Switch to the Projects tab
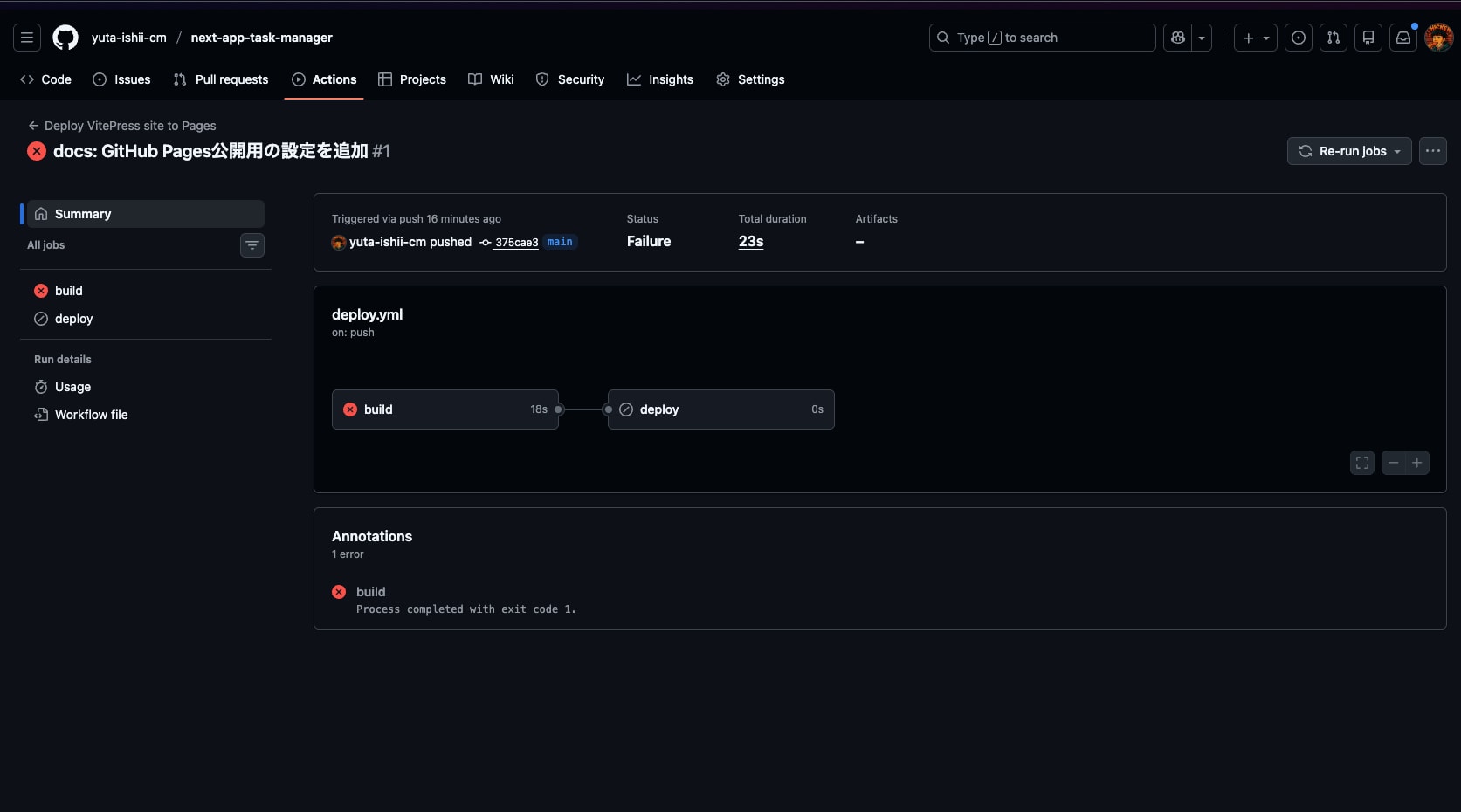This screenshot has width=1461, height=812. tap(412, 79)
